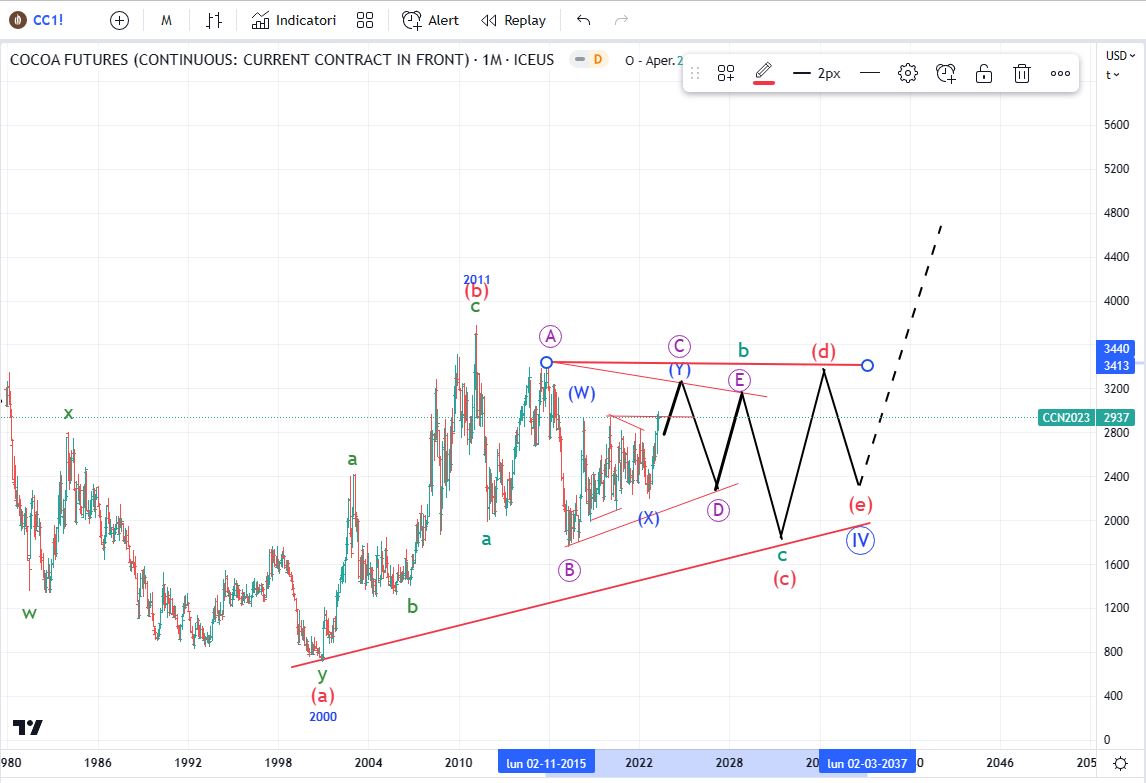The width and height of the screenshot is (1146, 783).
Task: Click the lun 02-03-2037 date marker
Action: (867, 763)
